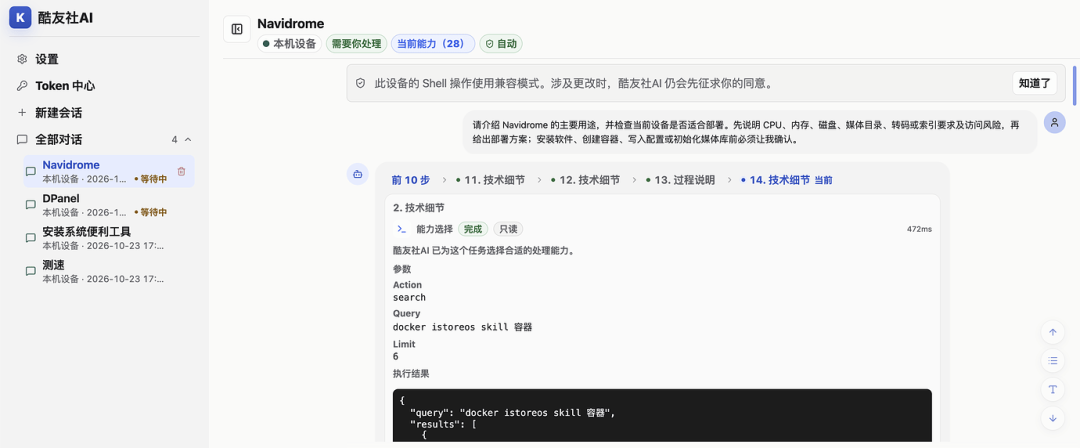Select current step 14. 技术细节
Screen dimensions: 1080x448
(787, 180)
